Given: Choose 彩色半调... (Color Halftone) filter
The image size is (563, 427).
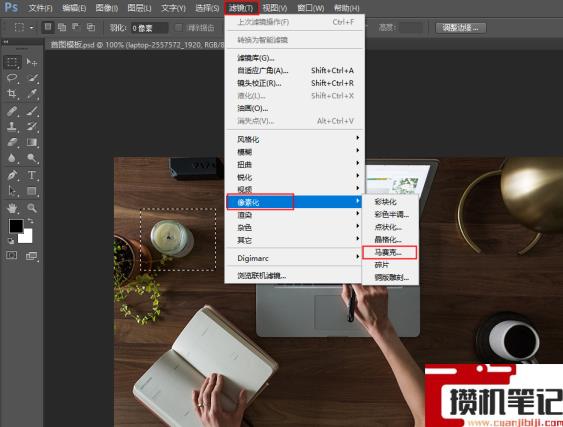Looking at the screenshot, I should point(390,214).
